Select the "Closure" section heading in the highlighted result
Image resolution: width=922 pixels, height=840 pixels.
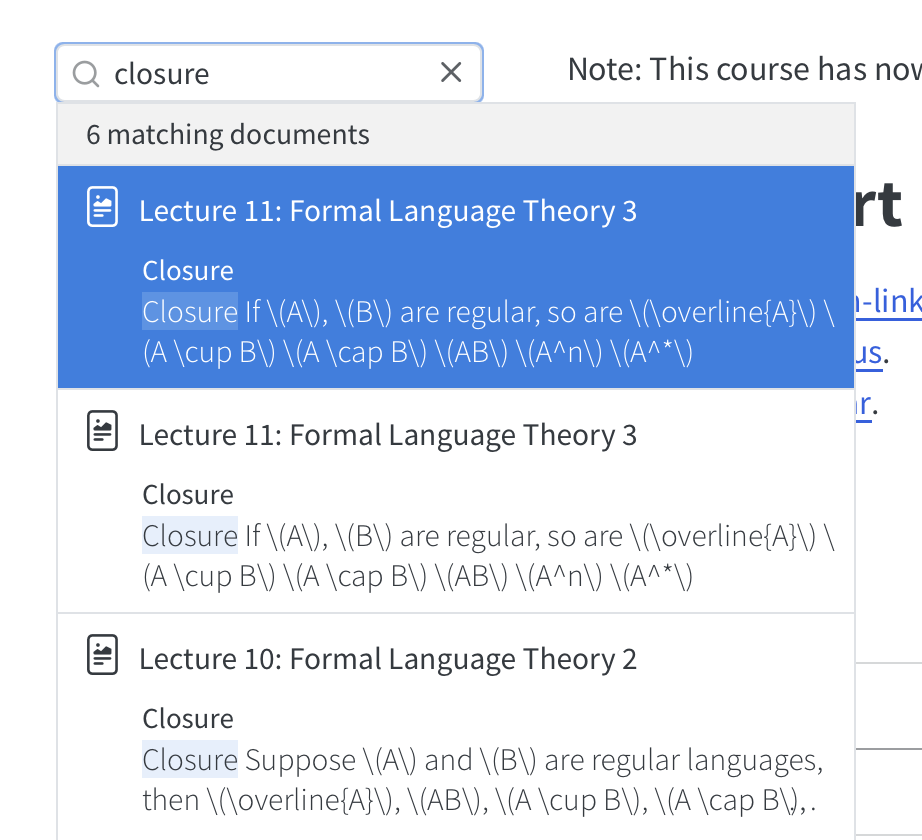(188, 271)
